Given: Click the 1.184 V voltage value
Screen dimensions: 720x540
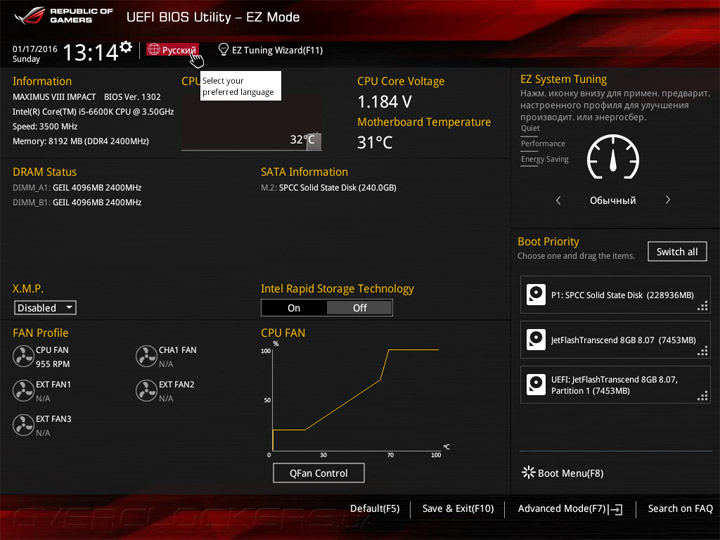Looking at the screenshot, I should click(x=384, y=101).
